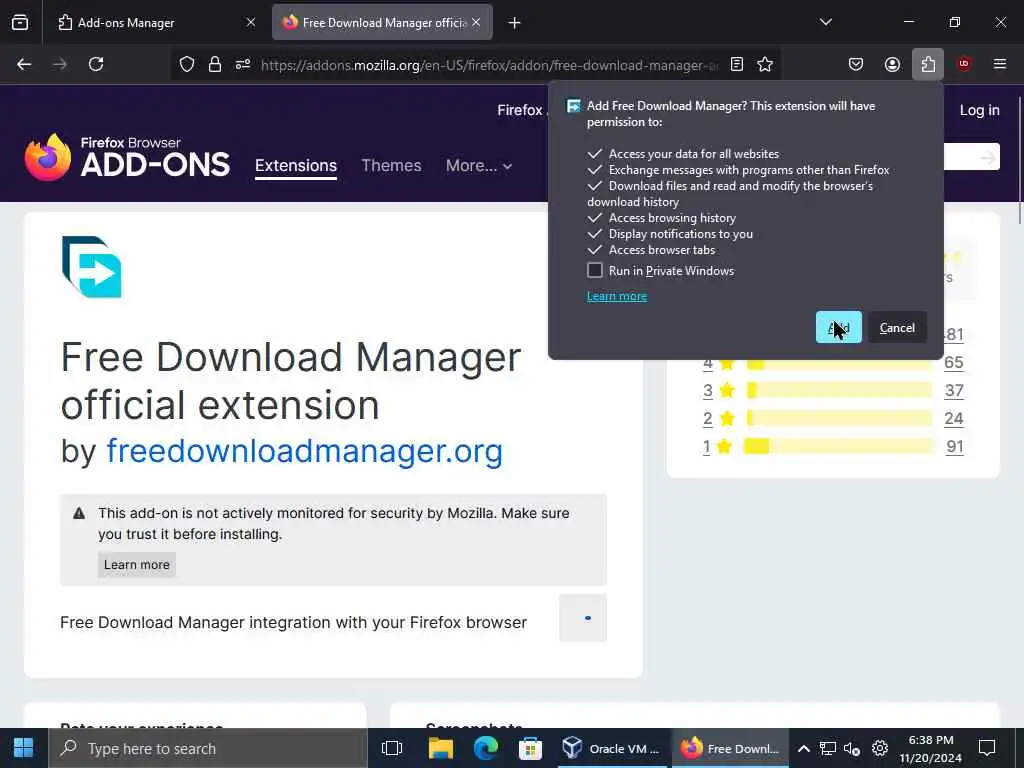Submit add-on search arrow button
This screenshot has height=768, width=1024.
(987, 157)
